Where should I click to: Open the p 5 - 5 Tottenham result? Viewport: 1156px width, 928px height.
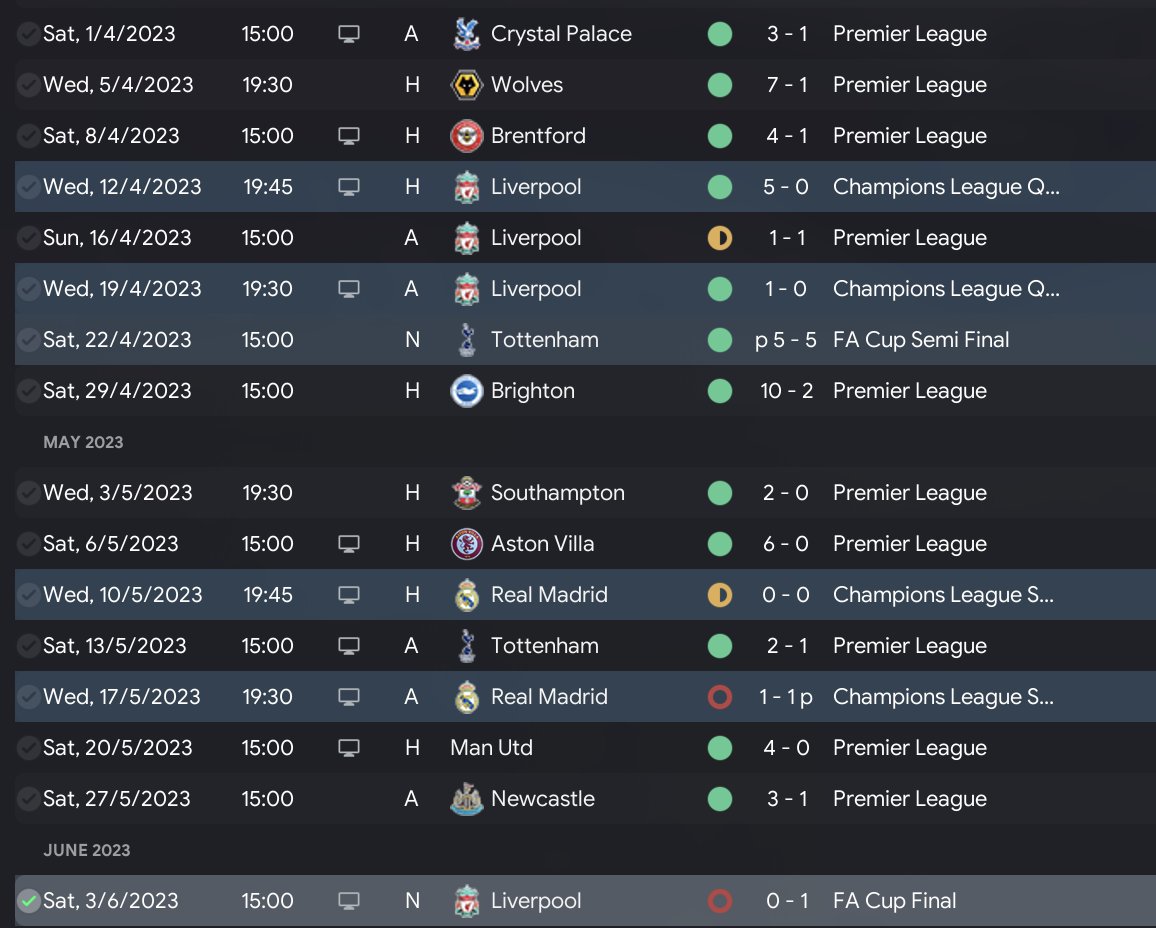coord(786,340)
